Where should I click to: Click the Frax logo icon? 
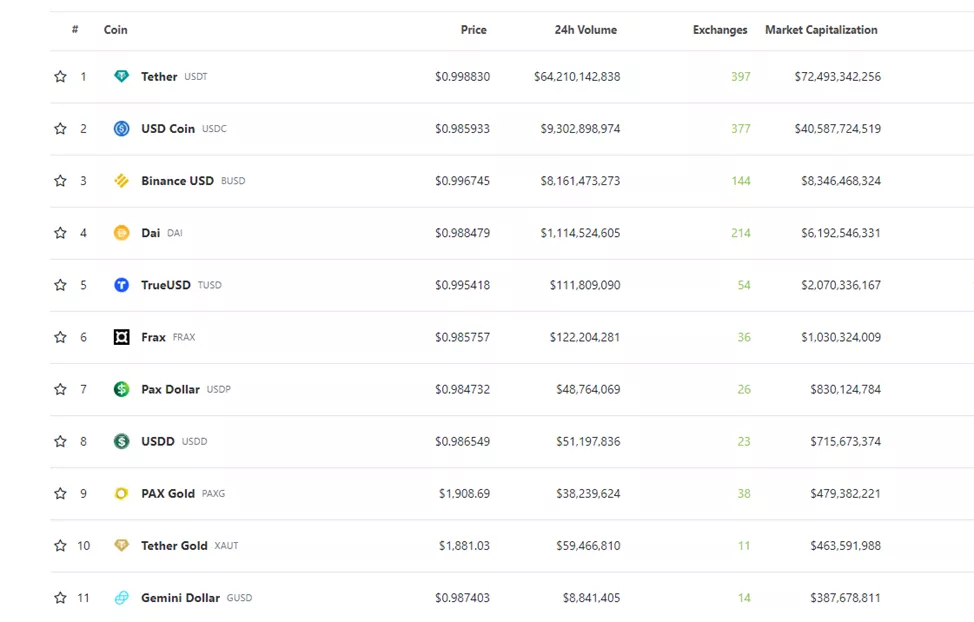pos(121,337)
